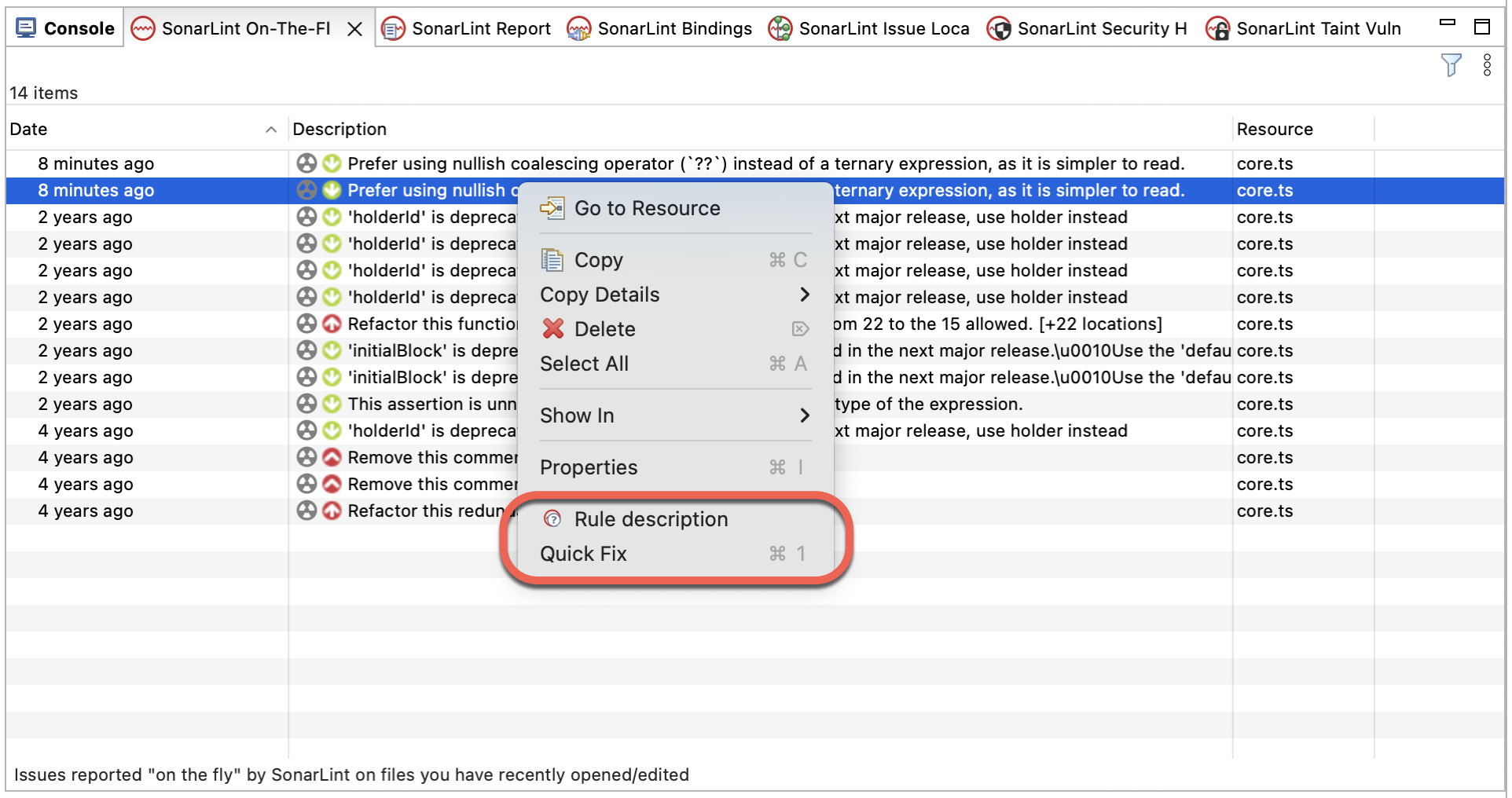Maximize the bottom view panel
This screenshot has height=798, width=1512.
[1481, 27]
